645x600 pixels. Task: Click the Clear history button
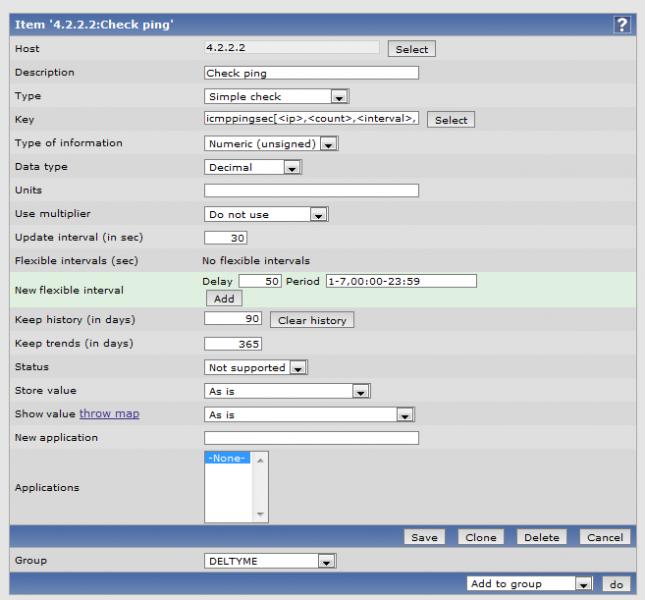pos(311,321)
